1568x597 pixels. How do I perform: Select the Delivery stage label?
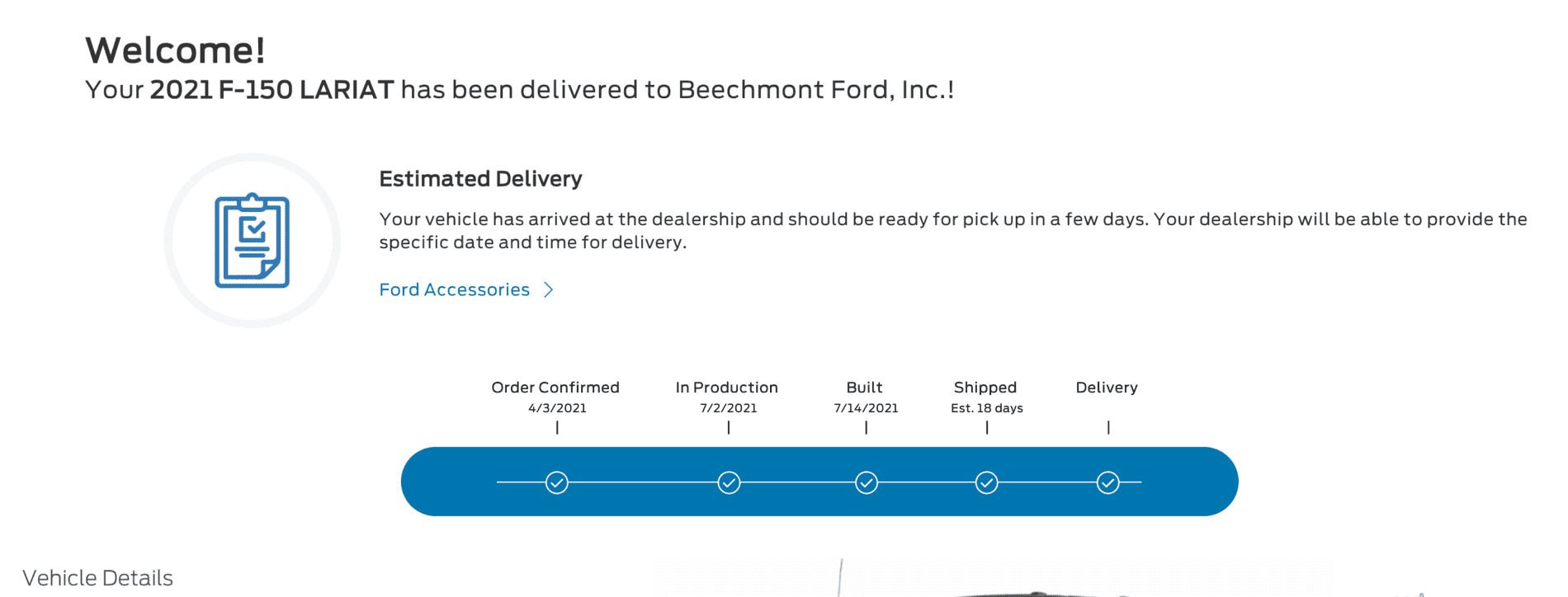(x=1107, y=387)
